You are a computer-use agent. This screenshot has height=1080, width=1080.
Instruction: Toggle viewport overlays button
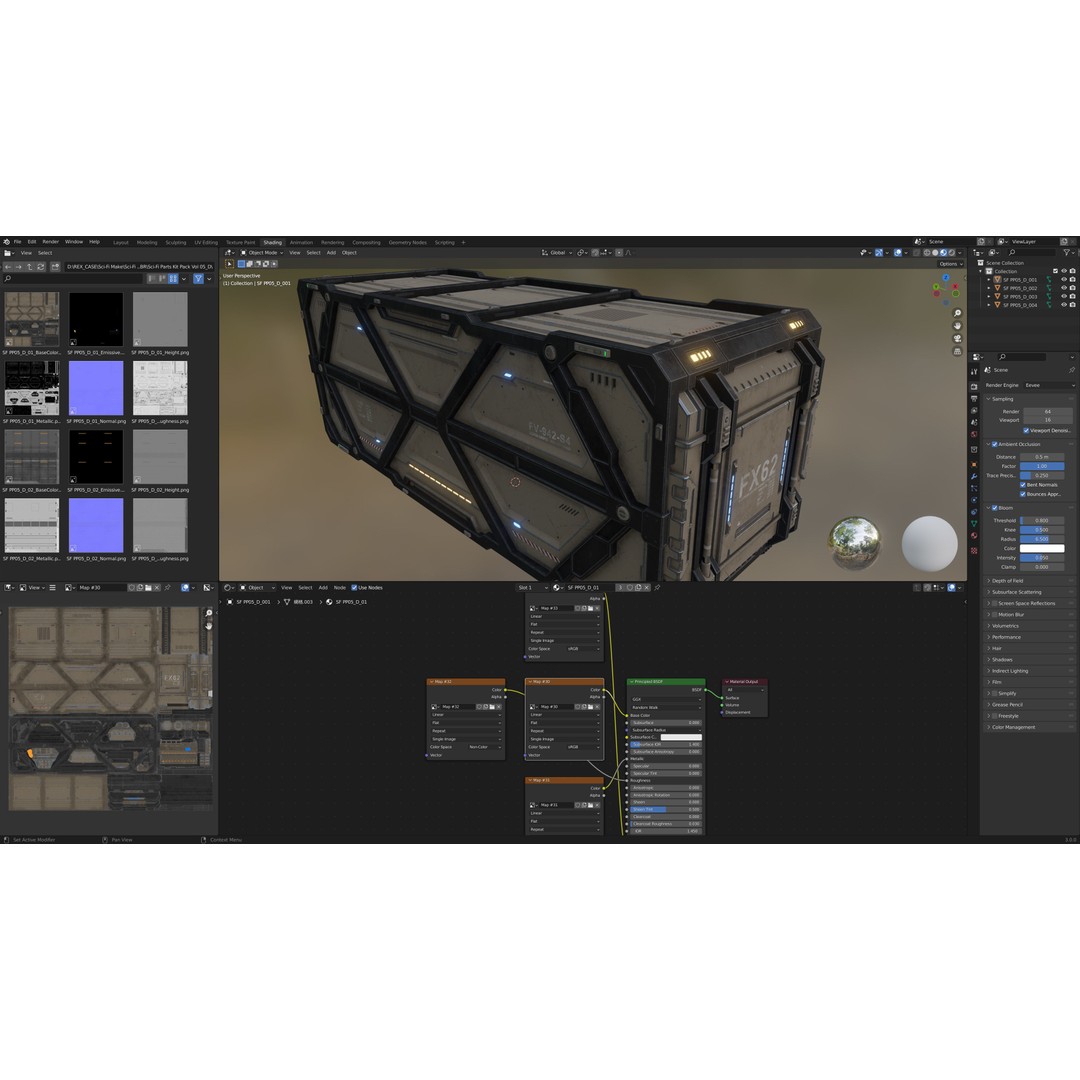(x=897, y=253)
